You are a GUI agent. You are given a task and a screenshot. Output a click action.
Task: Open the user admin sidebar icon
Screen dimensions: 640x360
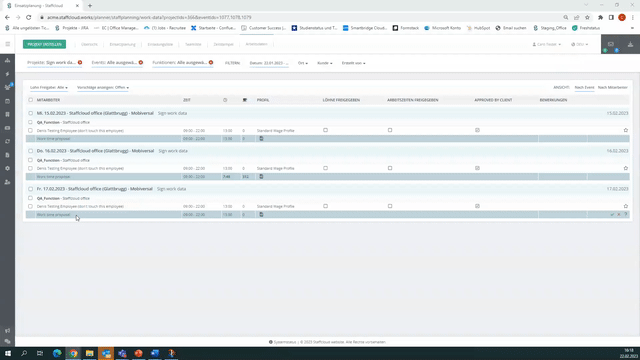pyautogui.click(x=7, y=182)
